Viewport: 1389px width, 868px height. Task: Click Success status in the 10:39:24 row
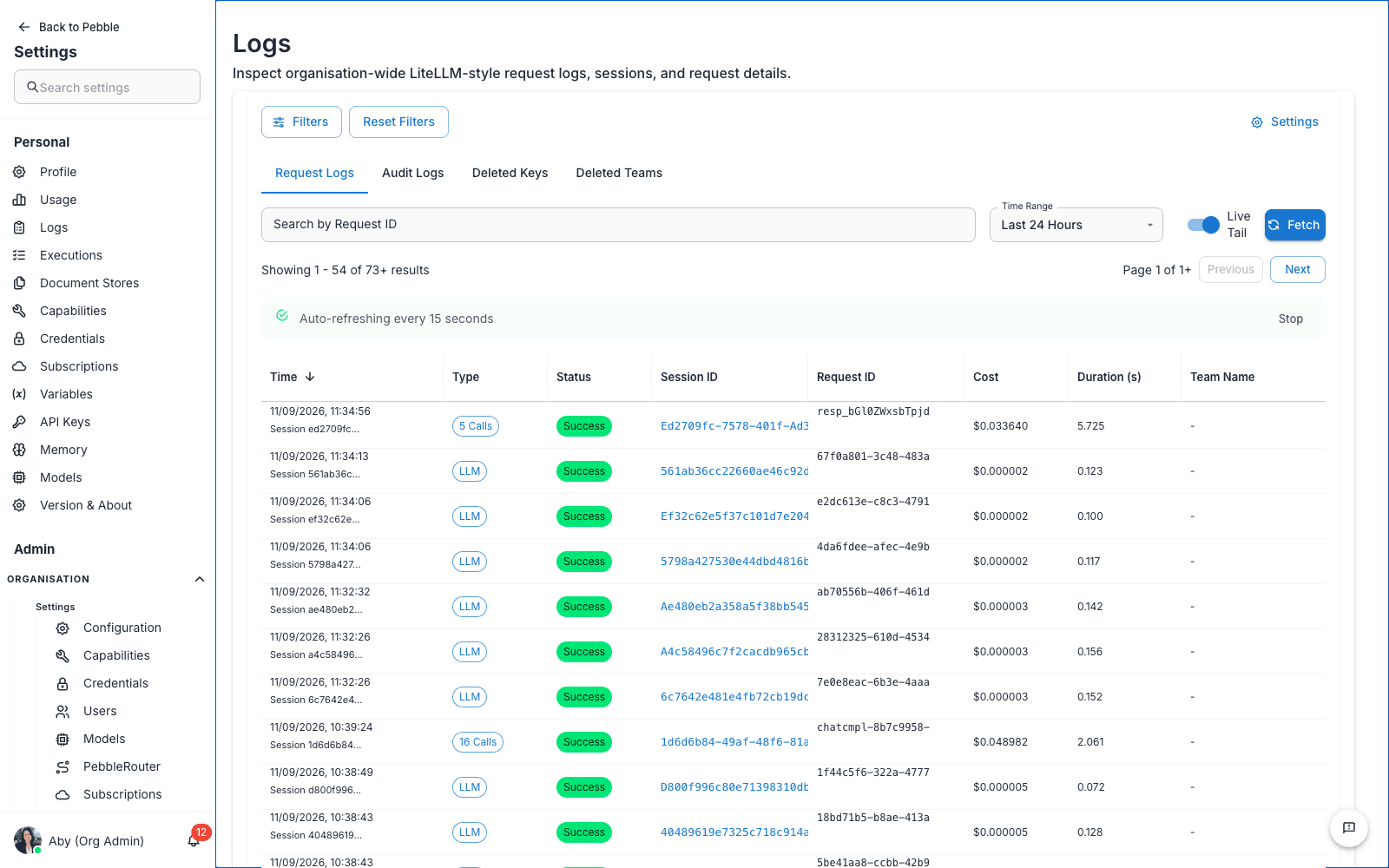click(x=584, y=742)
